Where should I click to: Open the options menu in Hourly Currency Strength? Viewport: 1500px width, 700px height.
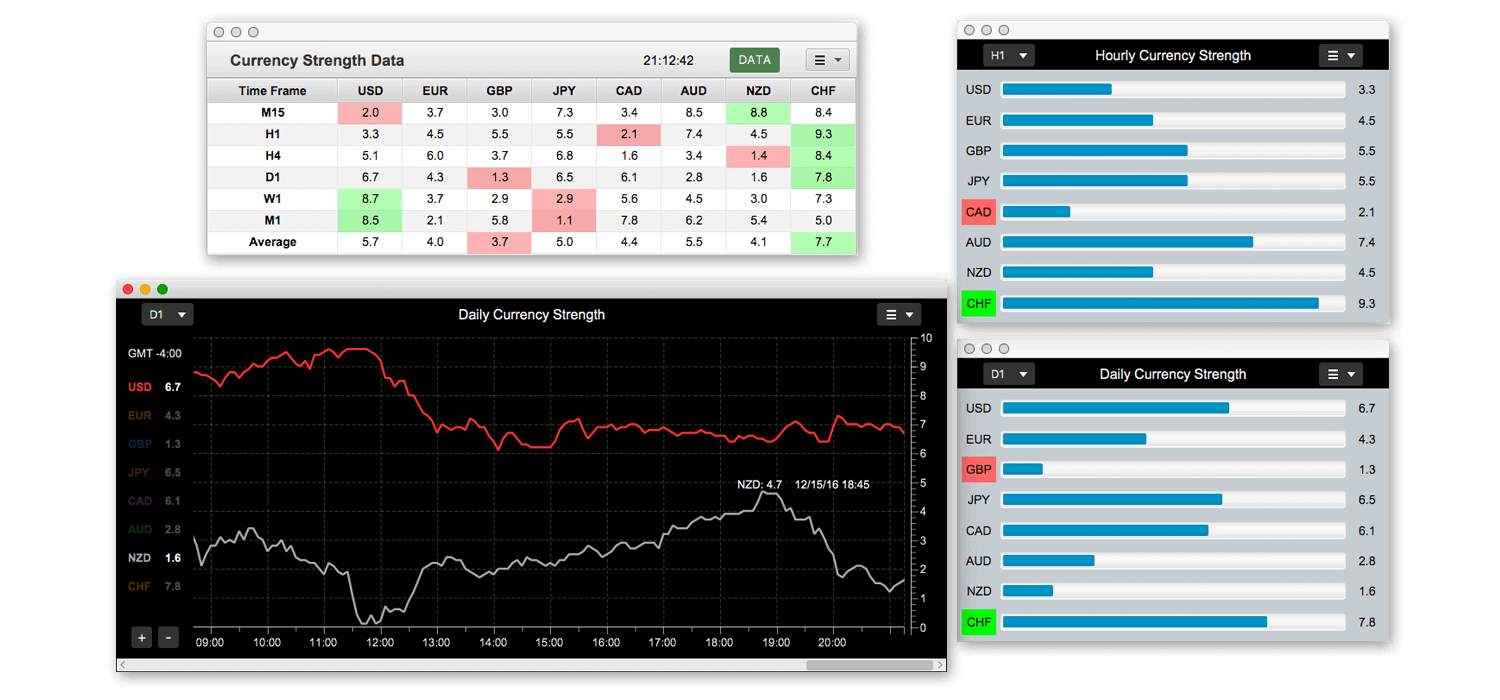[x=1340, y=55]
